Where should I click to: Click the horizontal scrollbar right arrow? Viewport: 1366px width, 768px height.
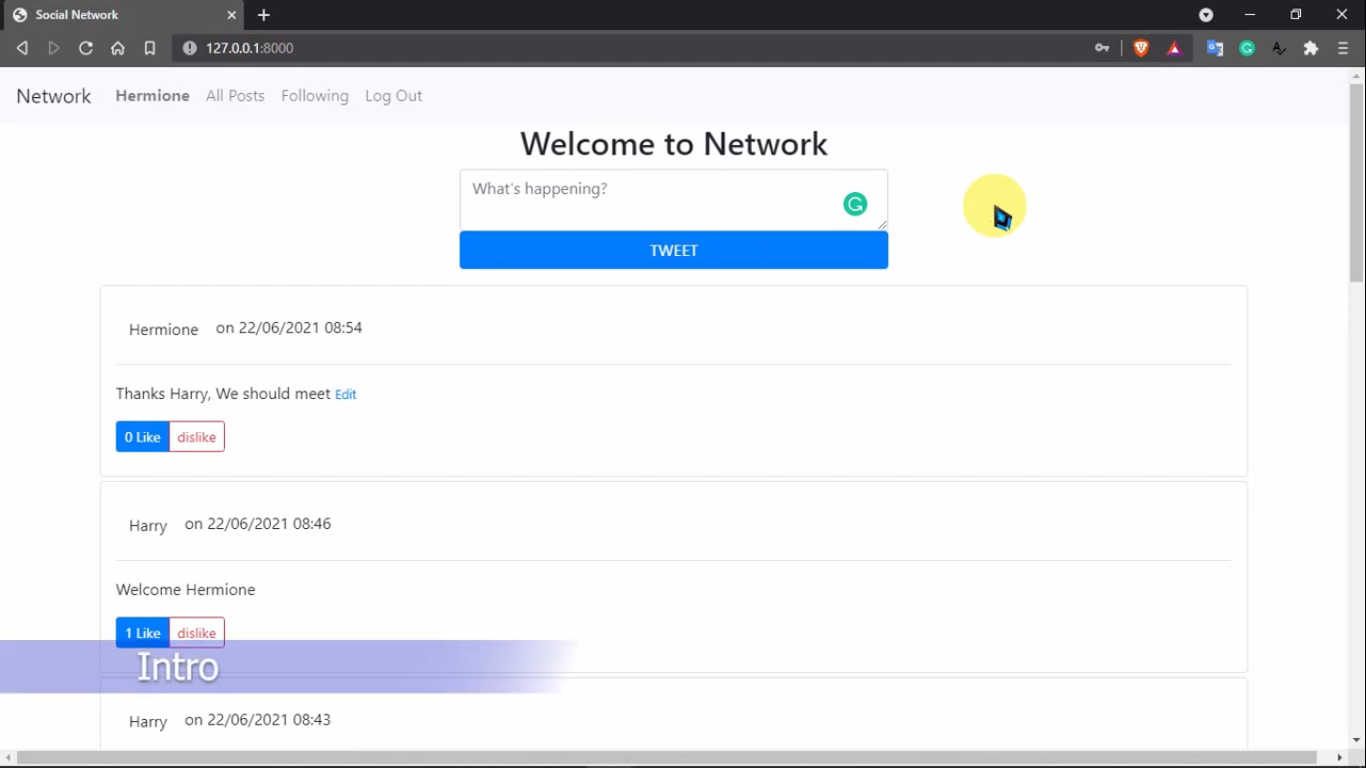coord(1340,758)
